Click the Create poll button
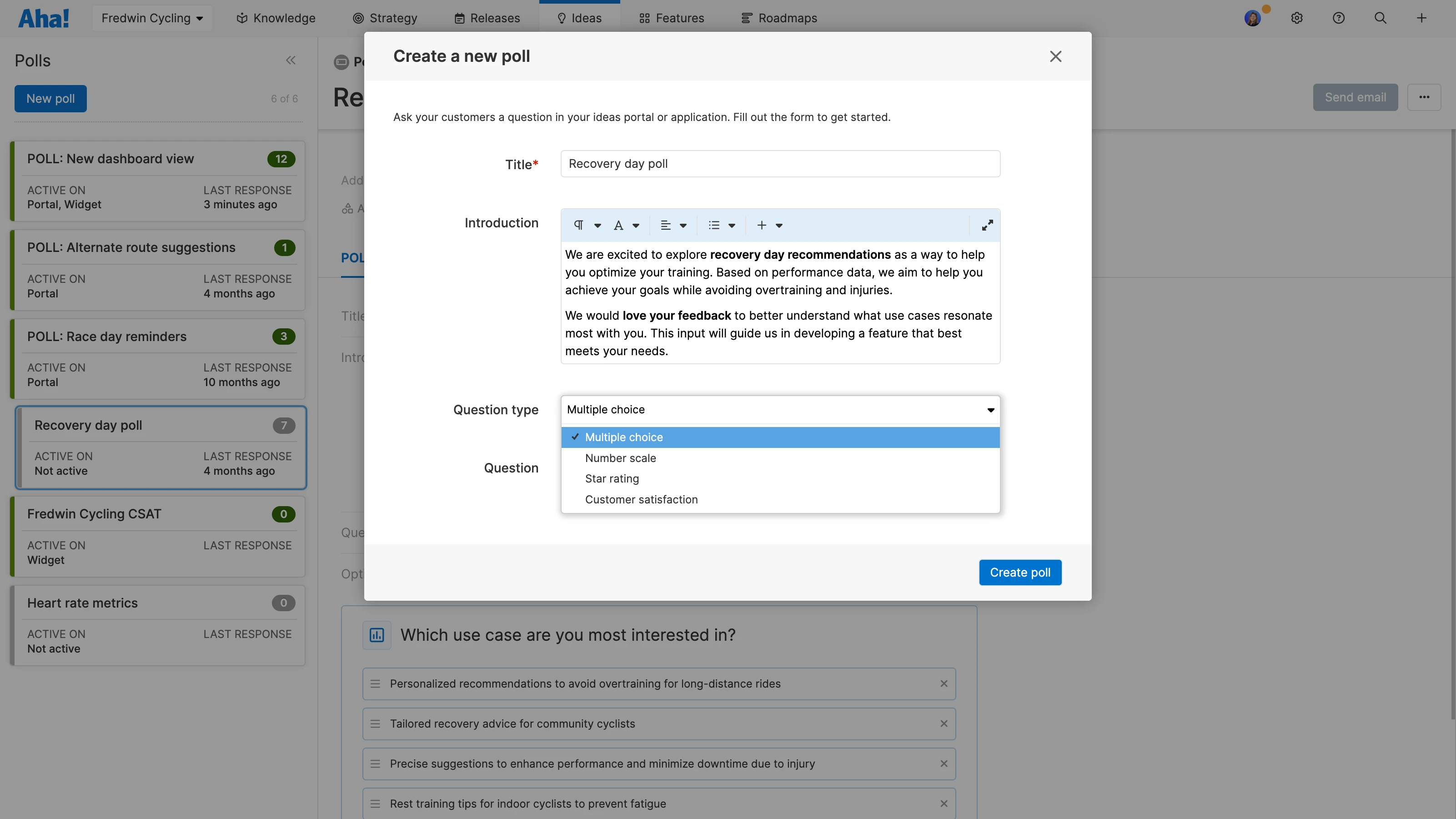The image size is (1456, 819). click(1019, 572)
